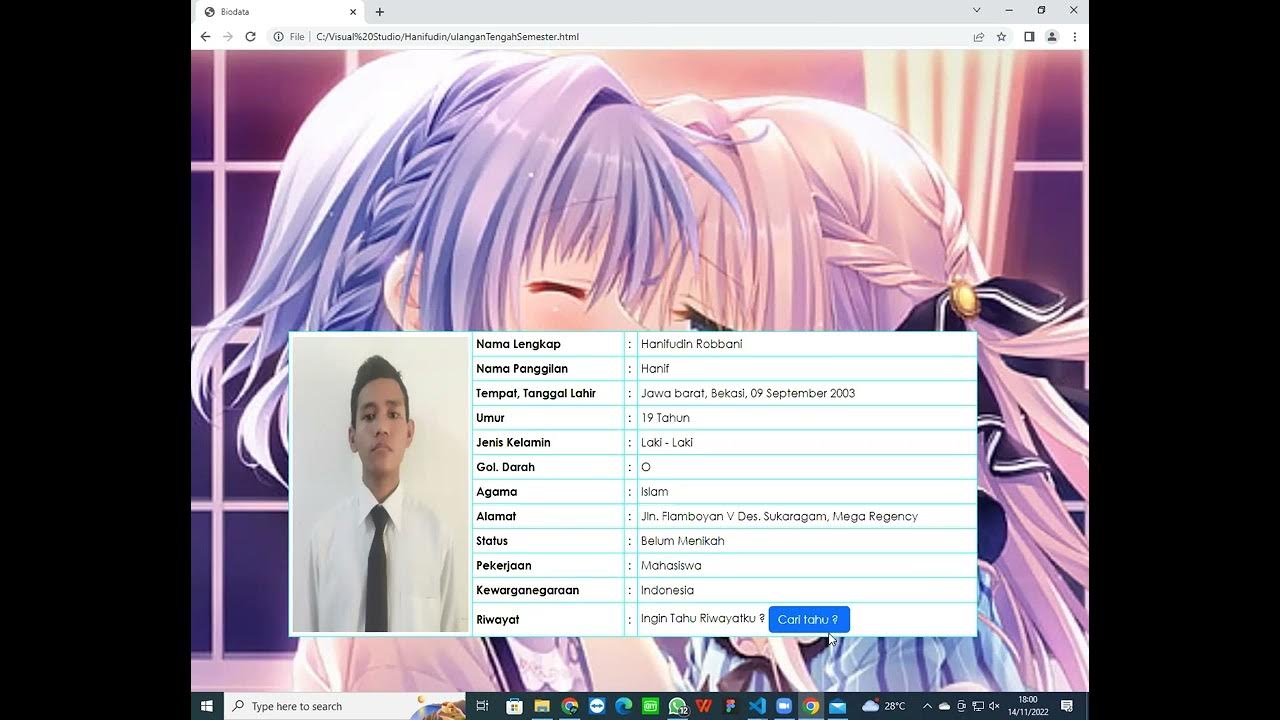The height and width of the screenshot is (720, 1280).
Task: Click the share page icon in address bar
Action: coord(979,37)
